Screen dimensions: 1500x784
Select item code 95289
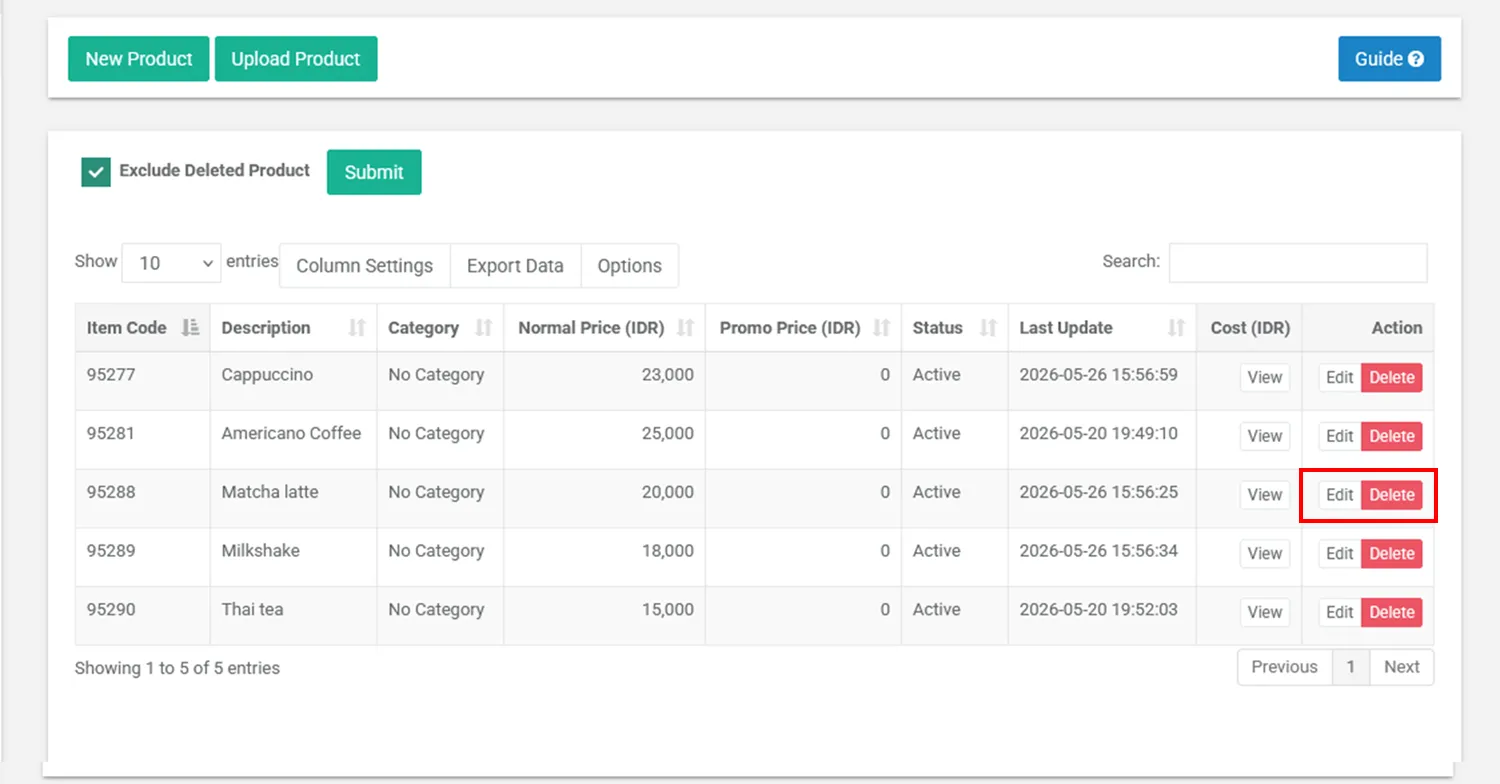pyautogui.click(x=111, y=551)
